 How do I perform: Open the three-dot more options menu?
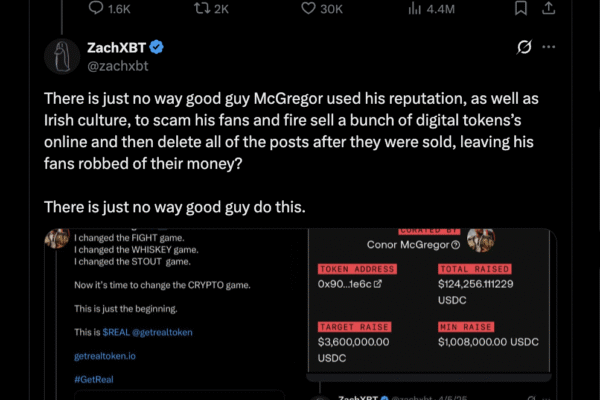(548, 47)
